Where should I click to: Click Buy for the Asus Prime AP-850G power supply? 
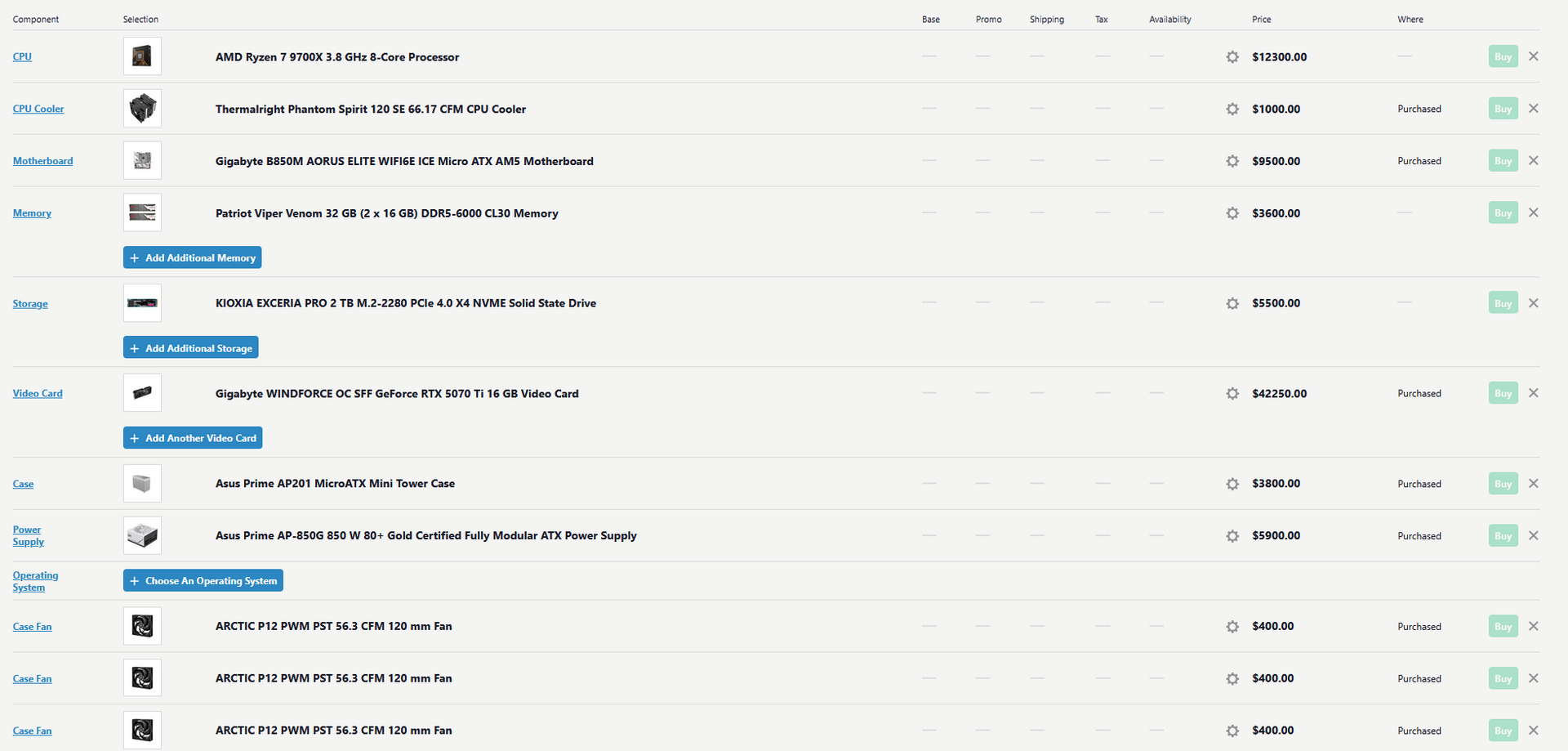(1503, 535)
